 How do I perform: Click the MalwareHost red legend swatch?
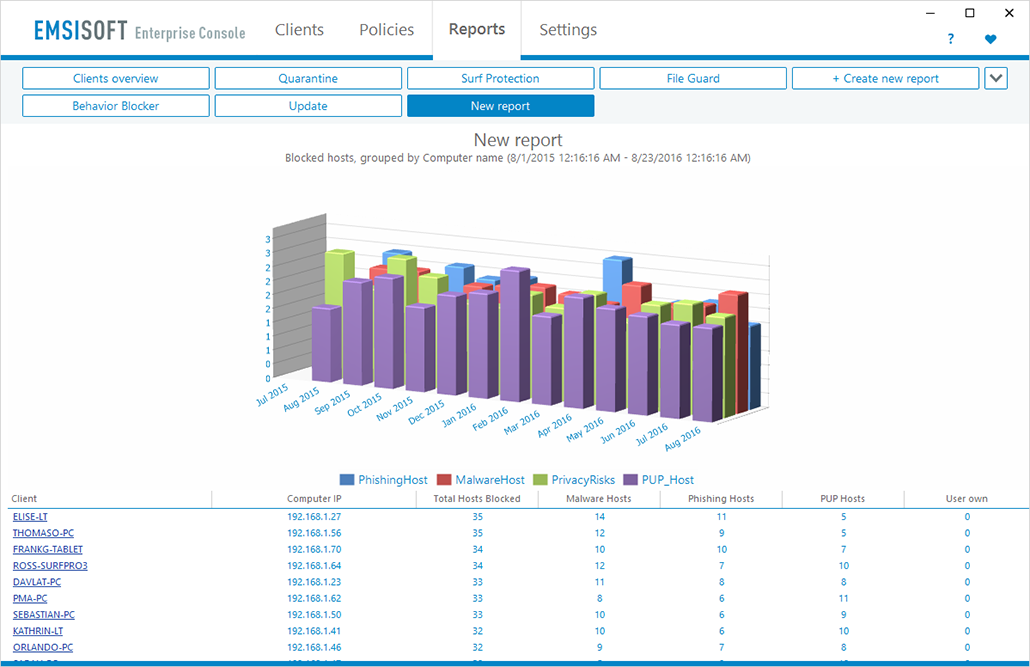pos(444,480)
